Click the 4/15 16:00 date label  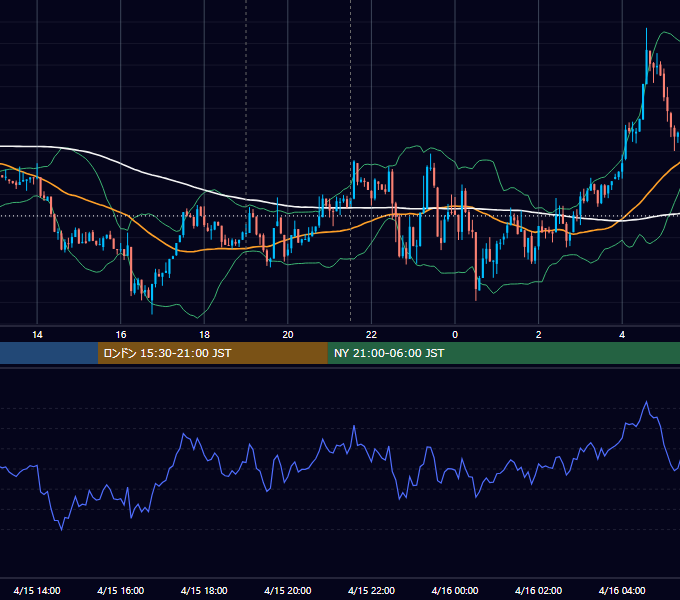[x=121, y=590]
